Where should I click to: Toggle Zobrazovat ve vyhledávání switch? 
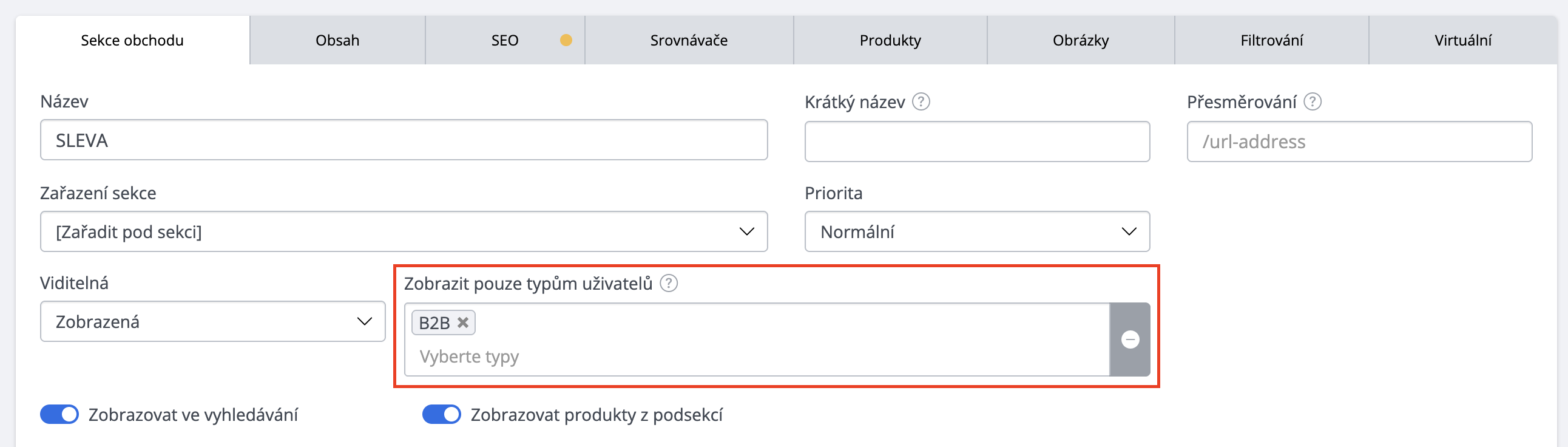tap(59, 414)
